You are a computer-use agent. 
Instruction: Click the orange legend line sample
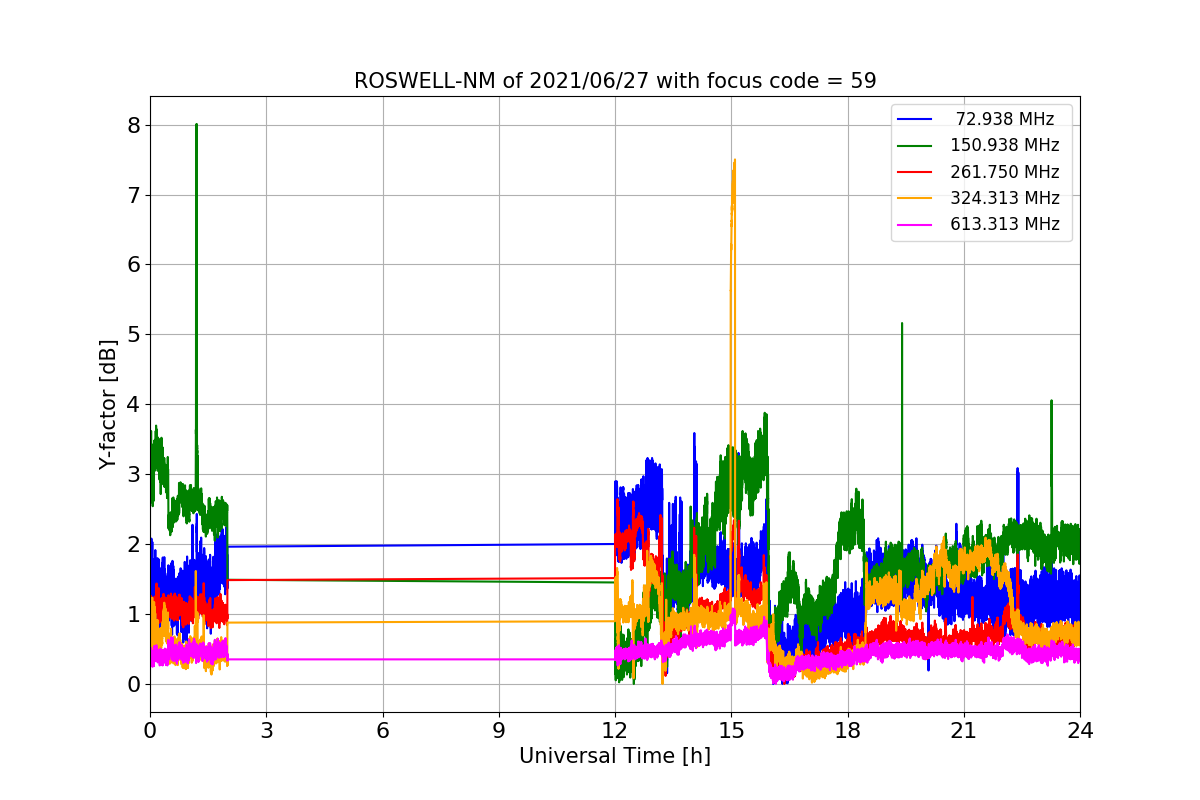915,198
